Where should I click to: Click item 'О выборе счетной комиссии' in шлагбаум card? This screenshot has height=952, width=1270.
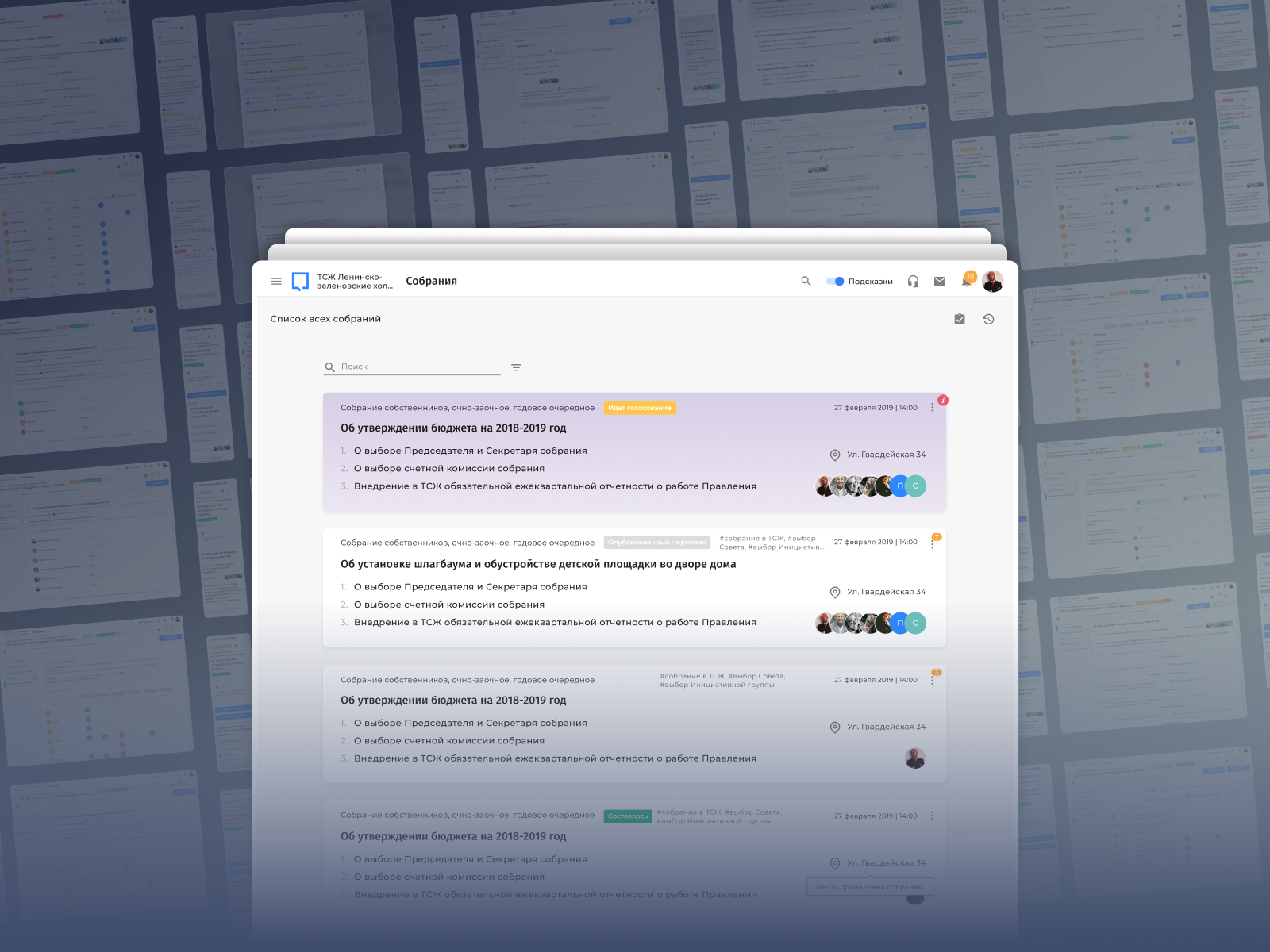449,605
